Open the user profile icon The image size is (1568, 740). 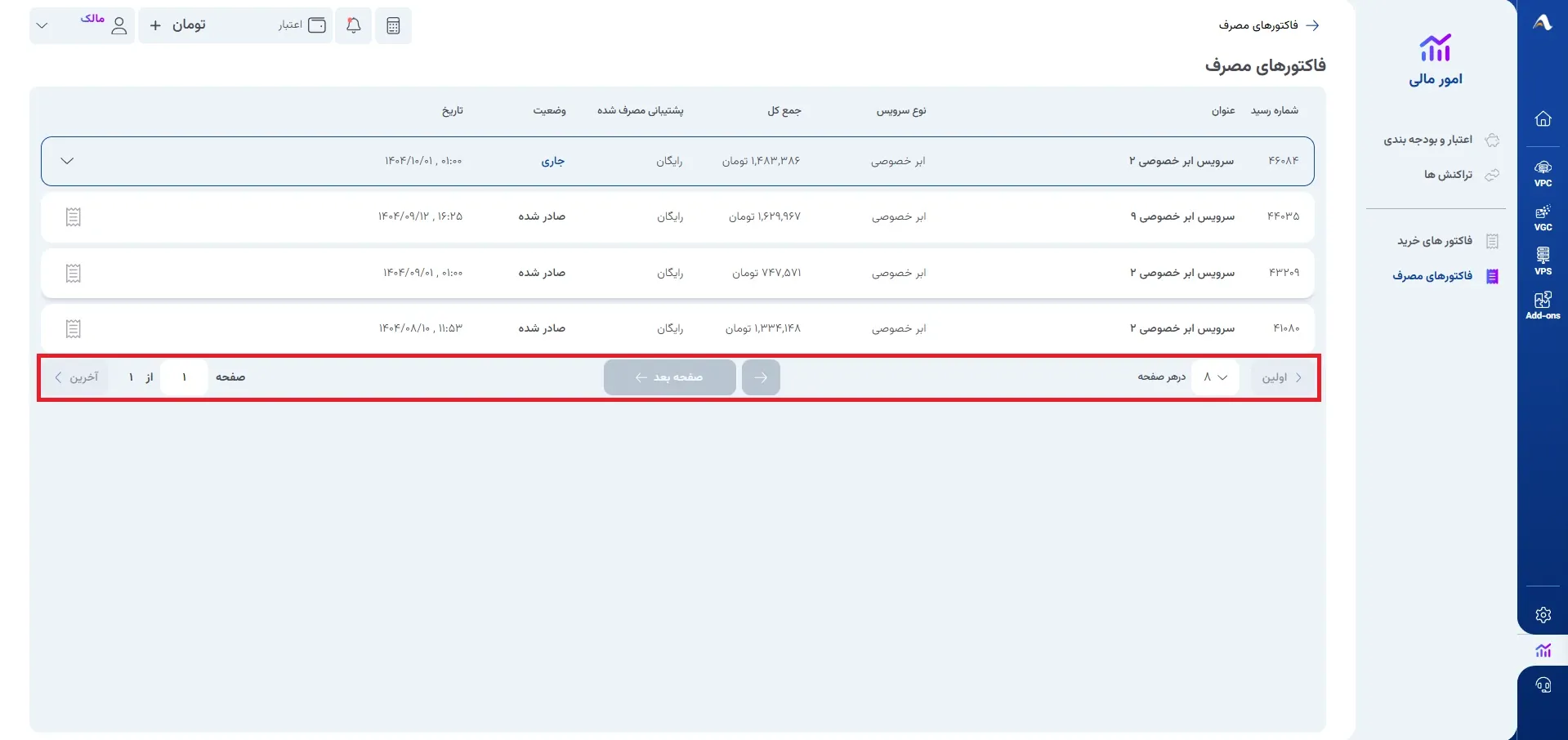pyautogui.click(x=119, y=25)
